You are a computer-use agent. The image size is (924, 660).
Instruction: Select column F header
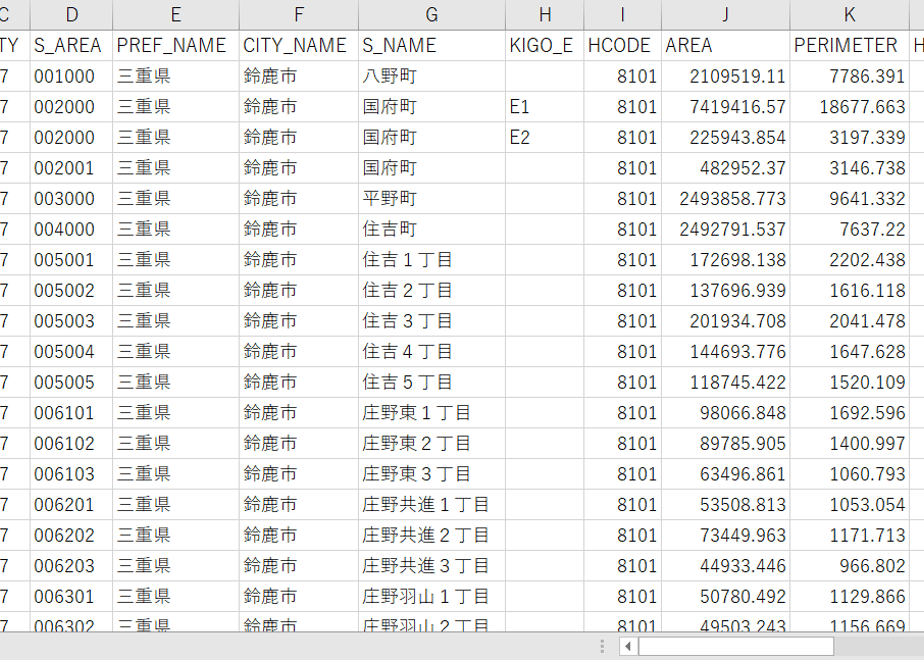point(299,15)
